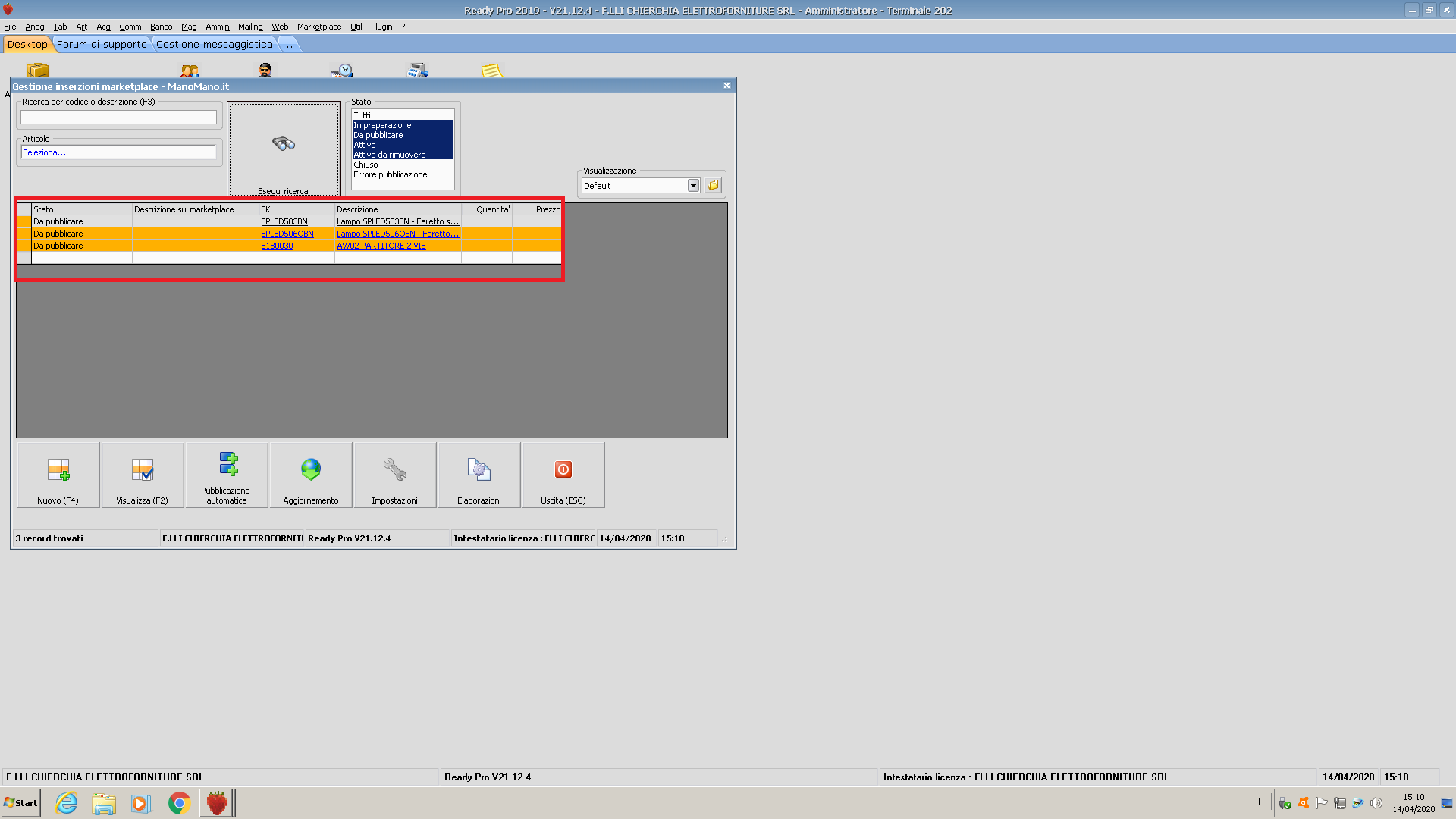Select Errore pubblicazione in Stato list
1456x822 pixels.
point(403,174)
